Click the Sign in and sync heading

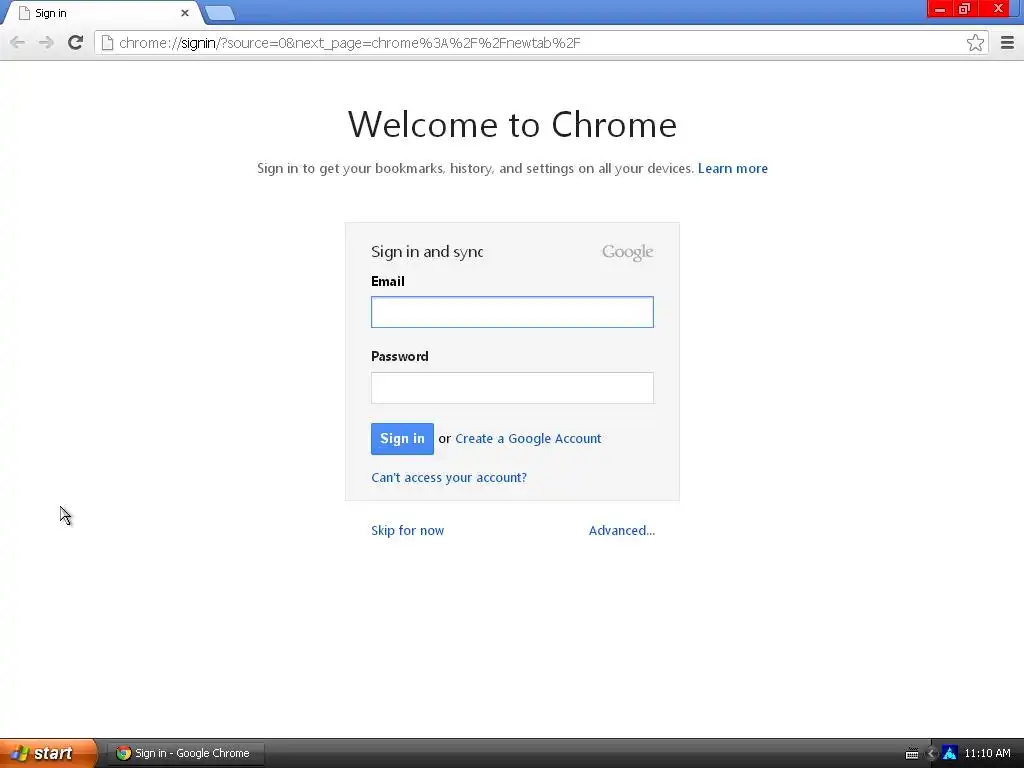pyautogui.click(x=427, y=251)
